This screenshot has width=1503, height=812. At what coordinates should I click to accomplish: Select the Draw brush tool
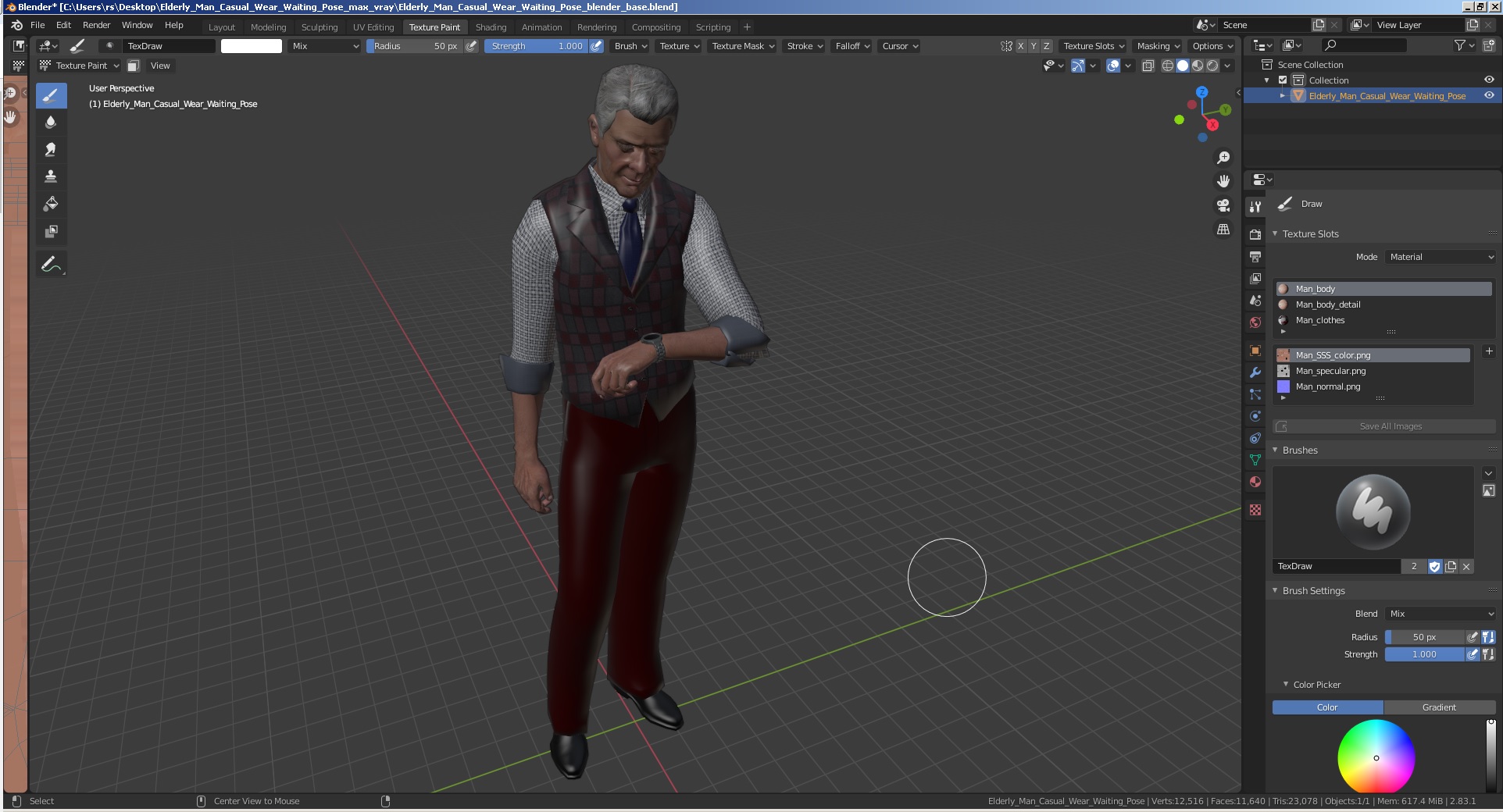51,96
